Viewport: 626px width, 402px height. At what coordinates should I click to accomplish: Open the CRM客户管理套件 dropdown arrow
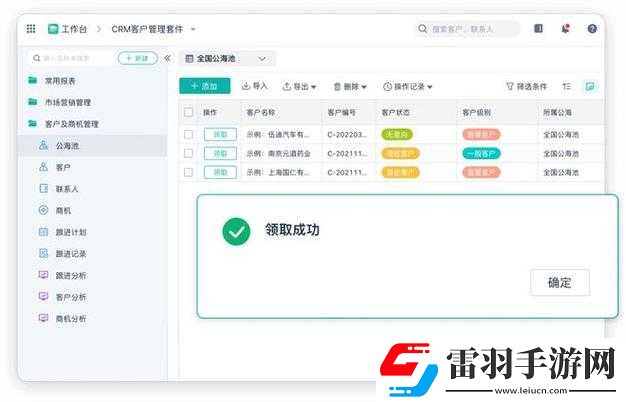point(193,29)
